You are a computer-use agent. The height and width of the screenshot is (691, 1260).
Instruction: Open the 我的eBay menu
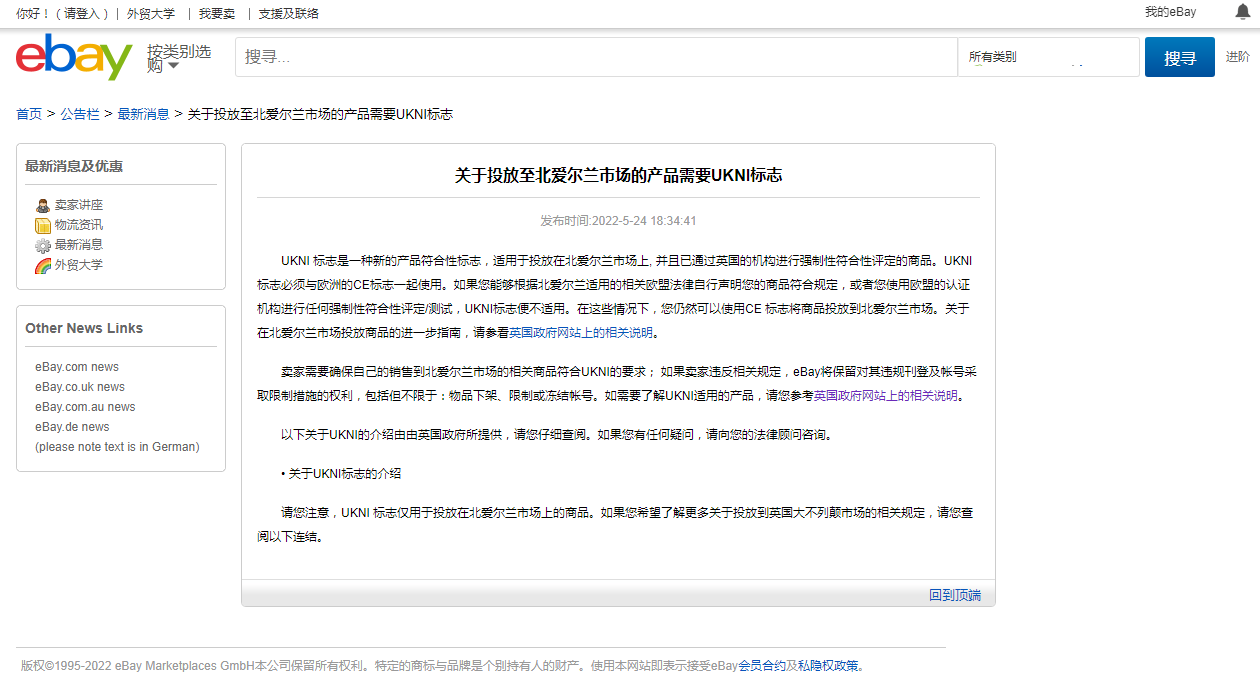pyautogui.click(x=1170, y=12)
